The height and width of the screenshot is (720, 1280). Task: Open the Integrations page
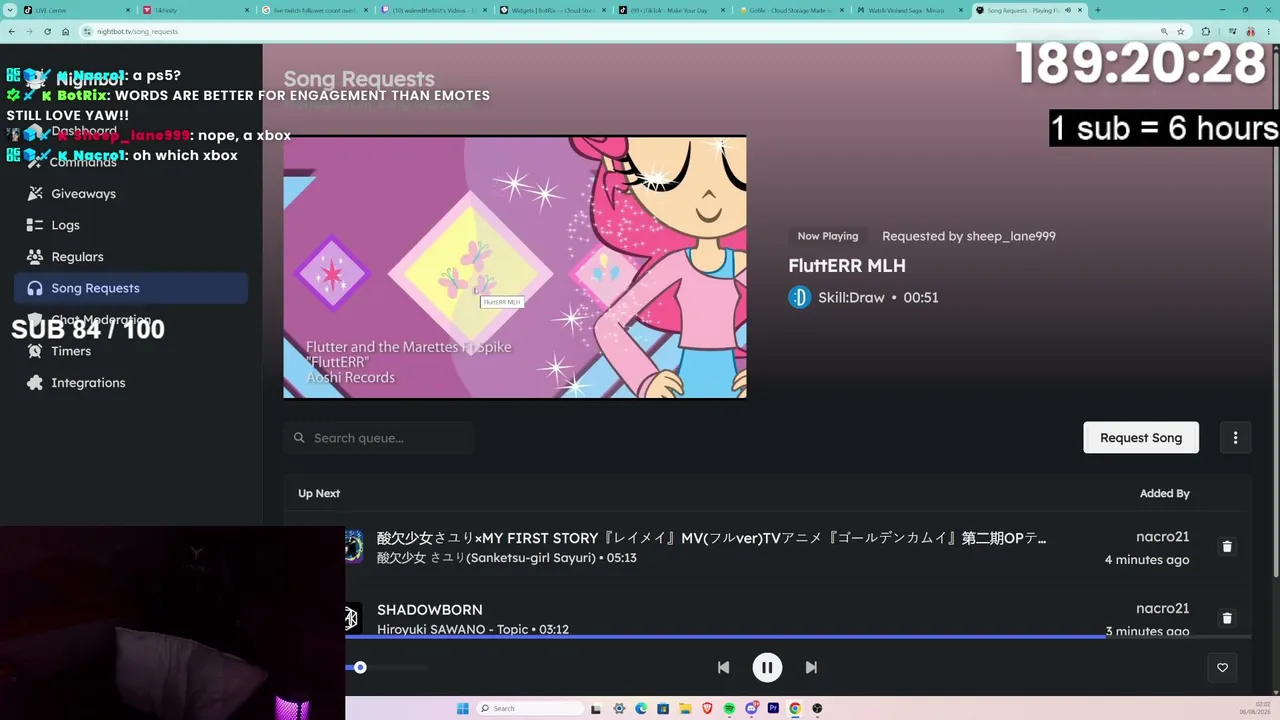tap(131, 382)
